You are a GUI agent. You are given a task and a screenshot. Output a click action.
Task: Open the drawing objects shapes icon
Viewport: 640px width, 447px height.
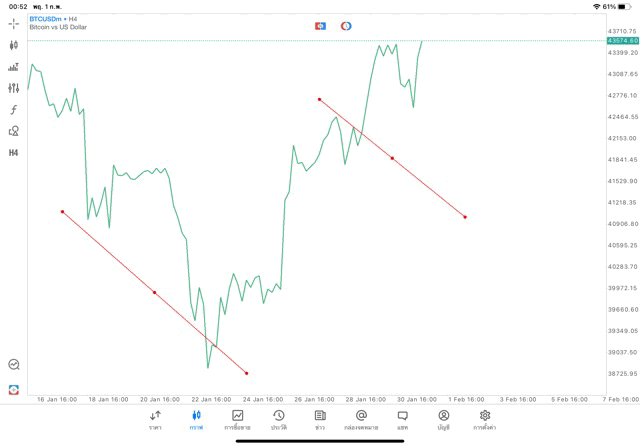tap(14, 131)
